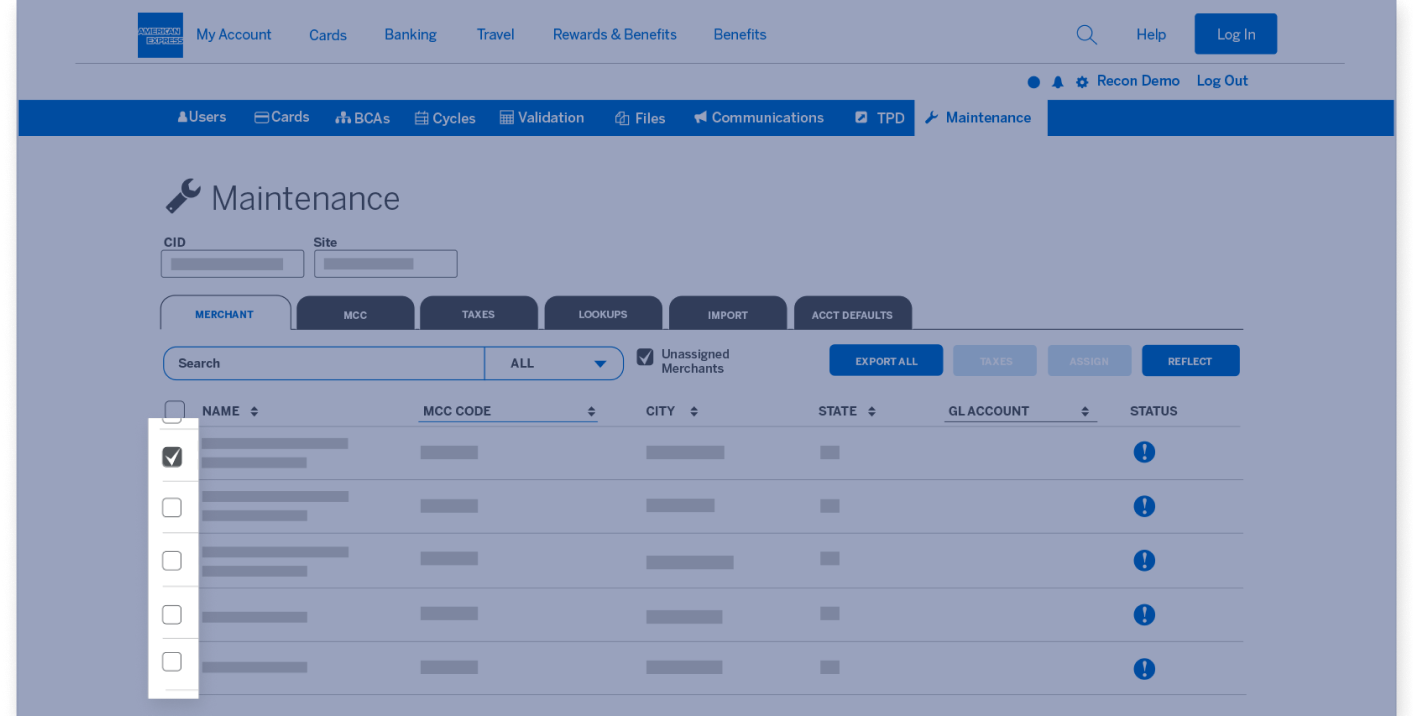Open the search magnifier in the header

coord(1086,34)
